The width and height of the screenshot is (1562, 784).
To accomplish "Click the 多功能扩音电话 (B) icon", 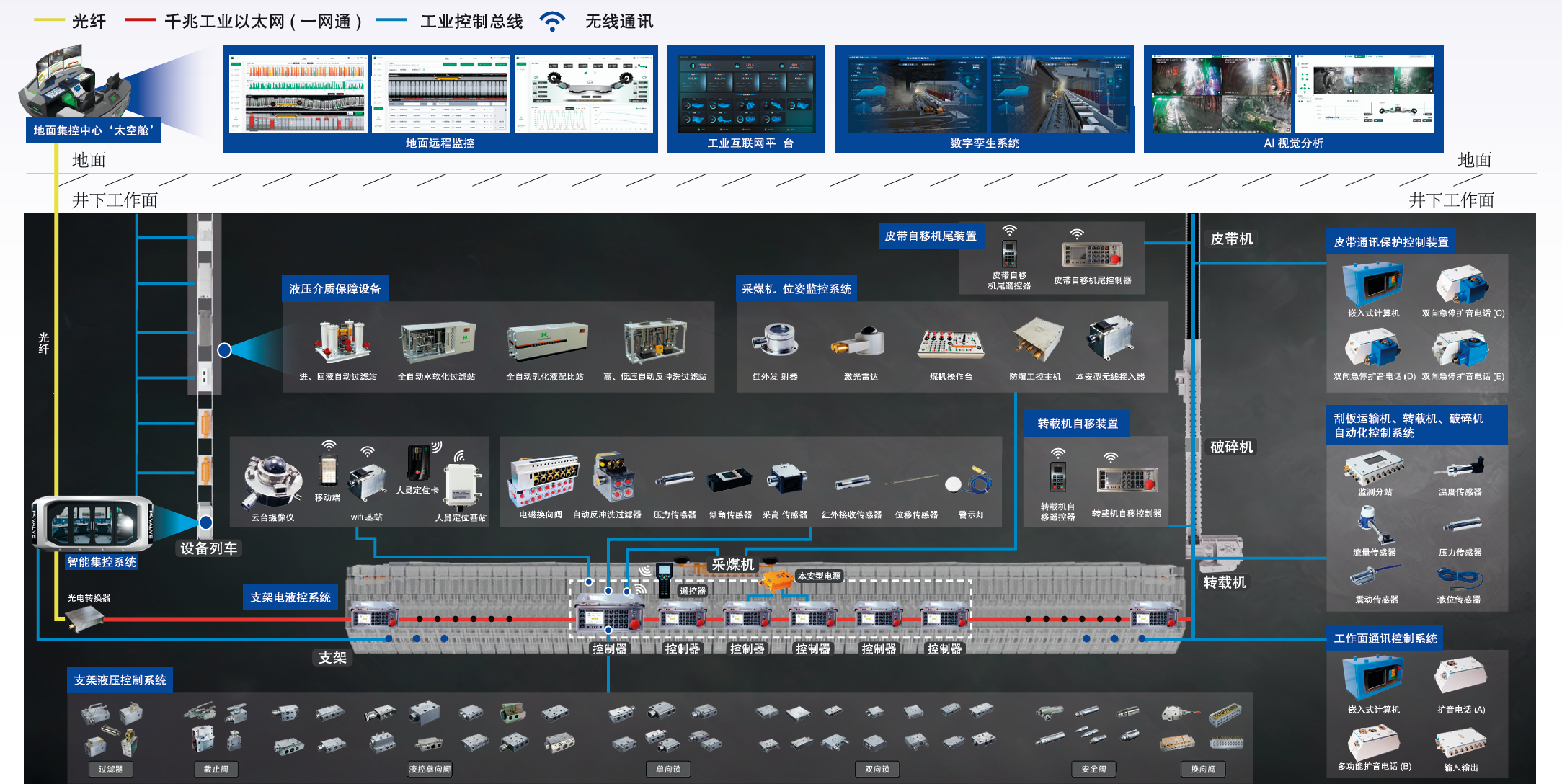I will pyautogui.click(x=1373, y=741).
